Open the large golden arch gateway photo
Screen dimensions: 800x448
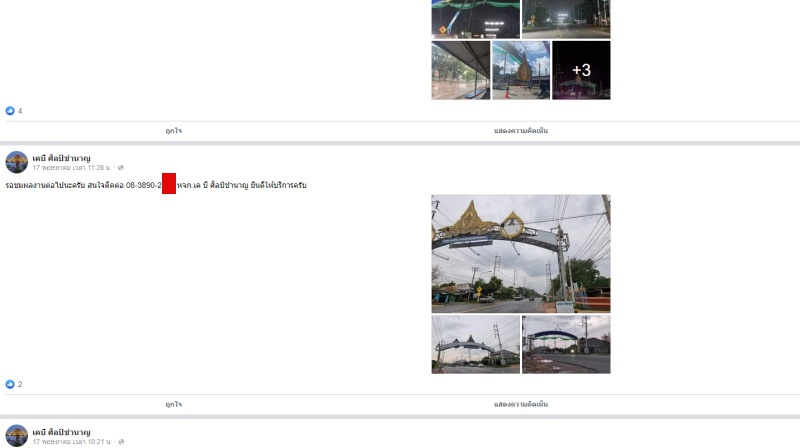[521, 253]
